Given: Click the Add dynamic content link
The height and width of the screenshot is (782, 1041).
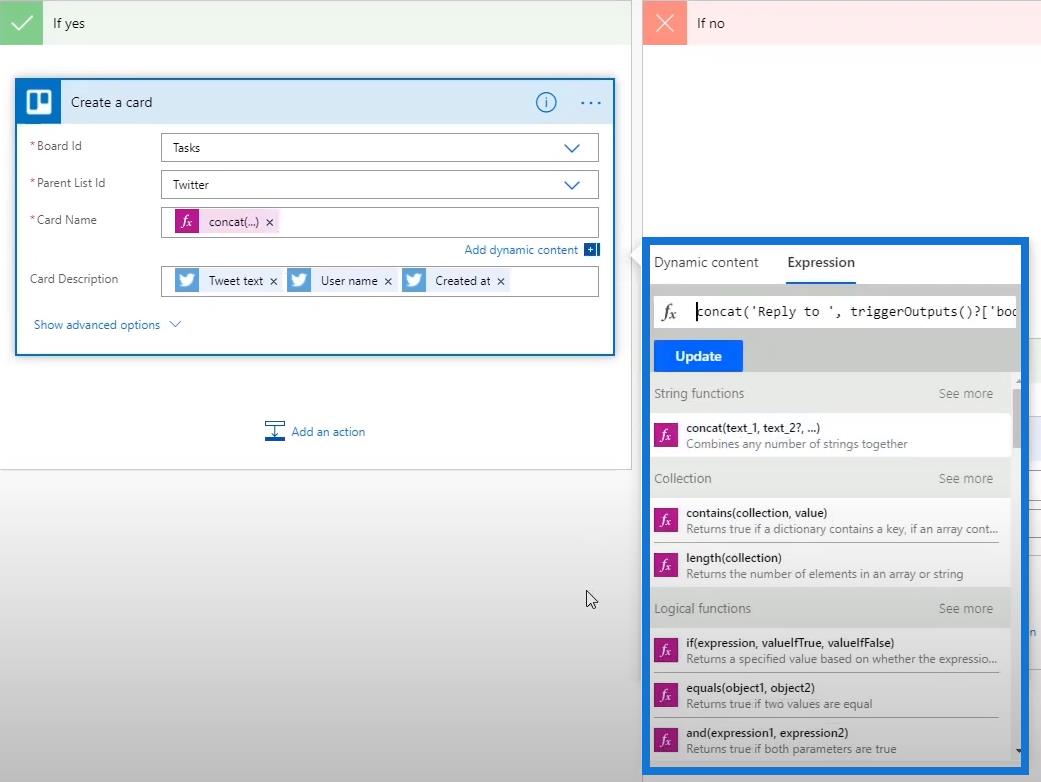Looking at the screenshot, I should point(520,250).
